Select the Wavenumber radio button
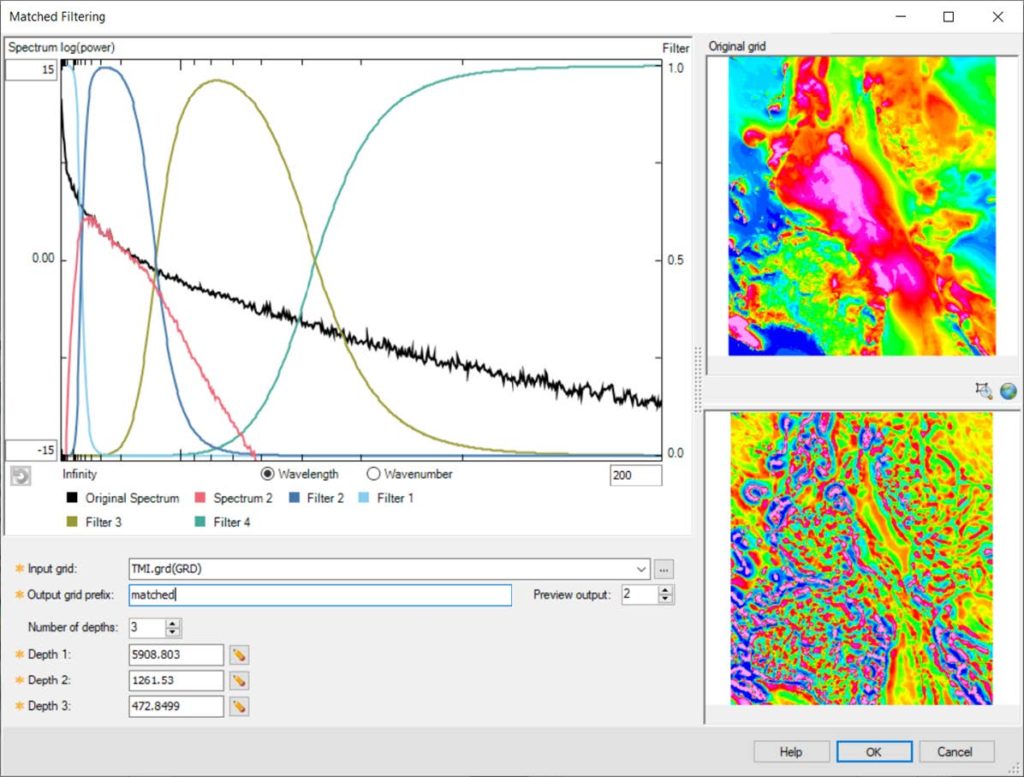Viewport: 1024px width, 777px height. pos(375,474)
